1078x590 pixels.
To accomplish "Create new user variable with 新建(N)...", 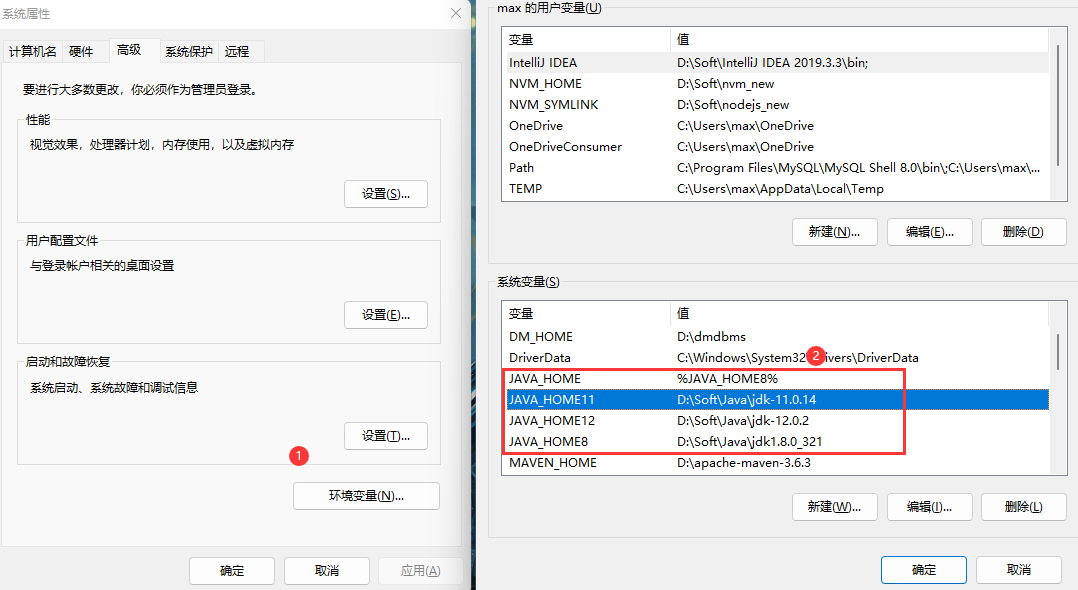I will (x=835, y=232).
